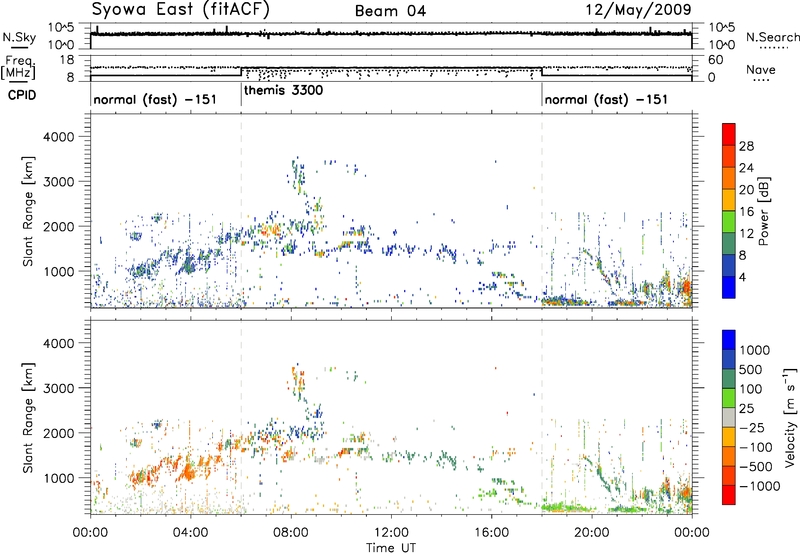Click the '20:00' time axis tick label
This screenshot has height=554, width=800.
click(592, 533)
